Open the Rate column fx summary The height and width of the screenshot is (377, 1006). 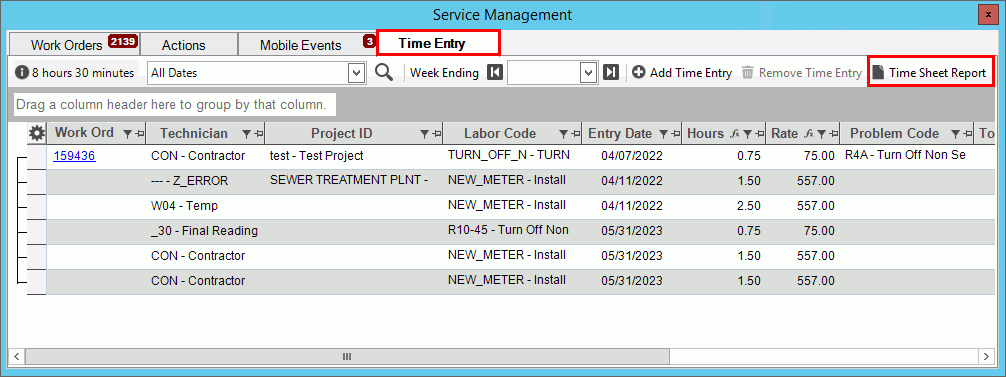pyautogui.click(x=808, y=134)
